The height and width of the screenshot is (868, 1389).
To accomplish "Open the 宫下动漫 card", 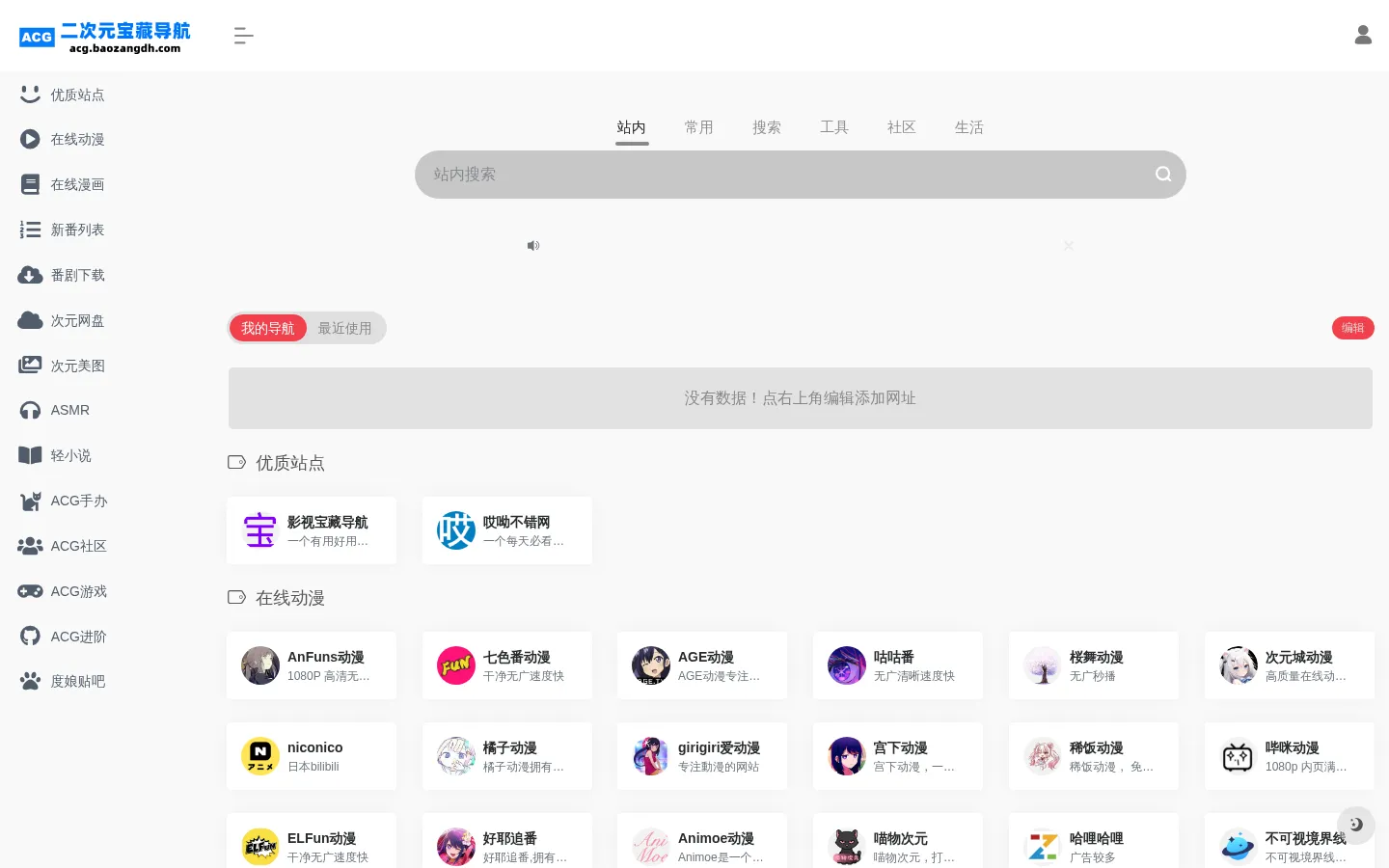I will (x=898, y=756).
